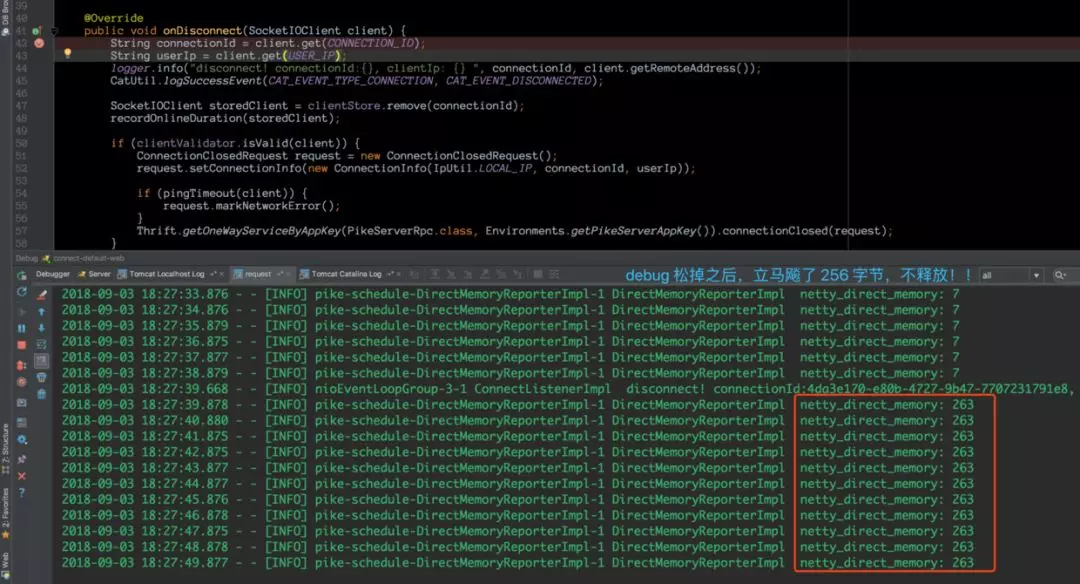Click USER_IP constant on line 43
Image resolution: width=1080 pixels, height=584 pixels.
coord(311,56)
